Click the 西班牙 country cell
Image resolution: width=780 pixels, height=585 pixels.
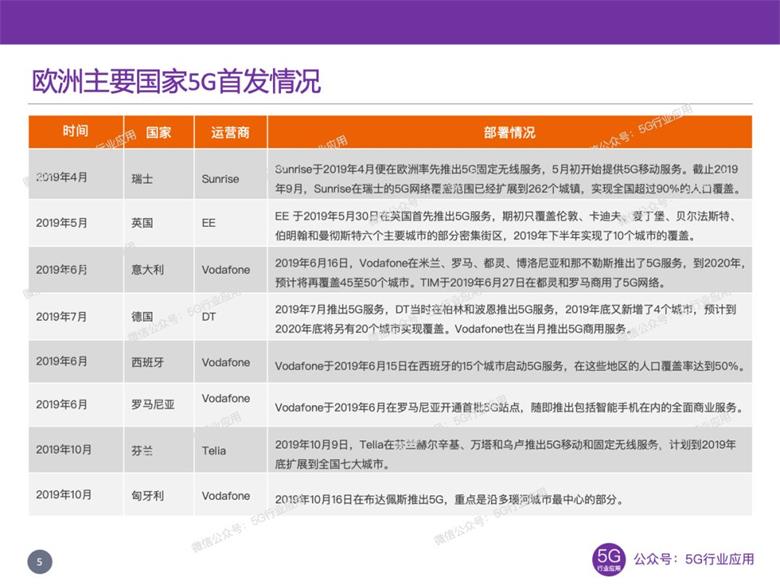click(x=147, y=362)
